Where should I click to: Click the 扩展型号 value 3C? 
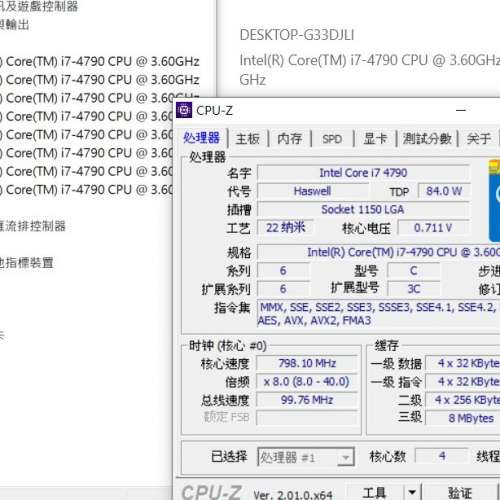414,289
